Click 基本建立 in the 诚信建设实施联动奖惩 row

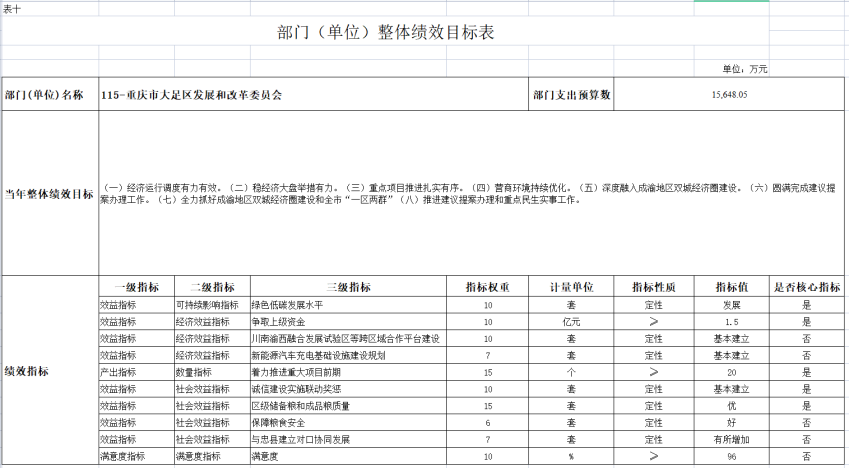(x=731, y=389)
